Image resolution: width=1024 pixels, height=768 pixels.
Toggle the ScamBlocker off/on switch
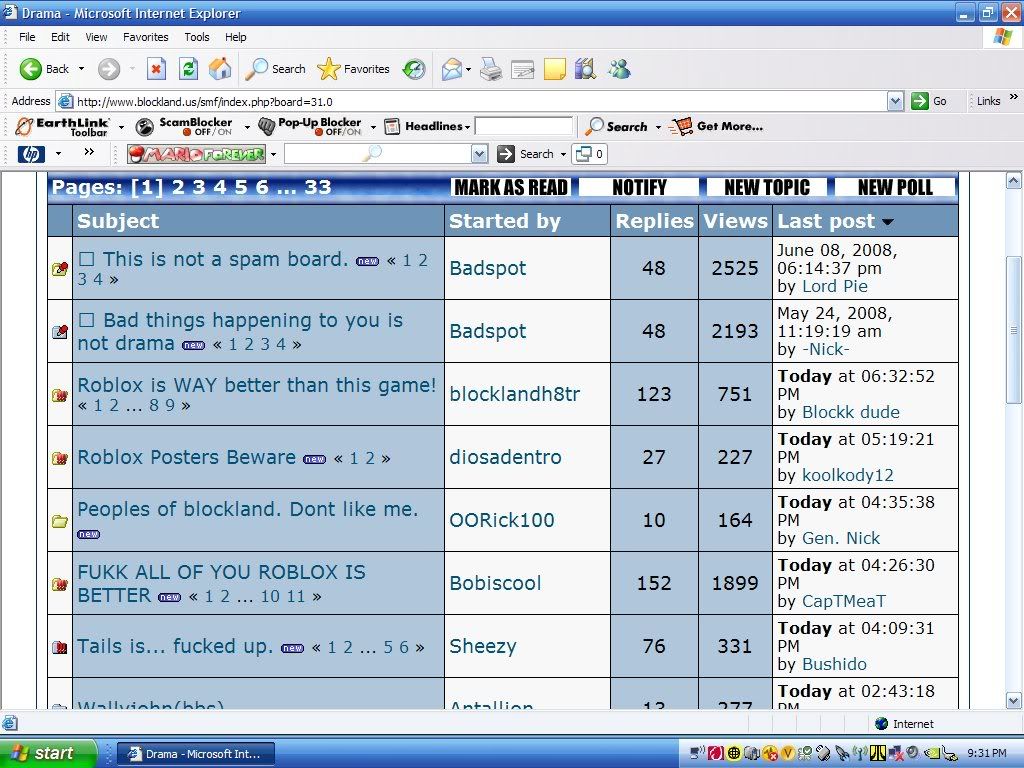195,126
